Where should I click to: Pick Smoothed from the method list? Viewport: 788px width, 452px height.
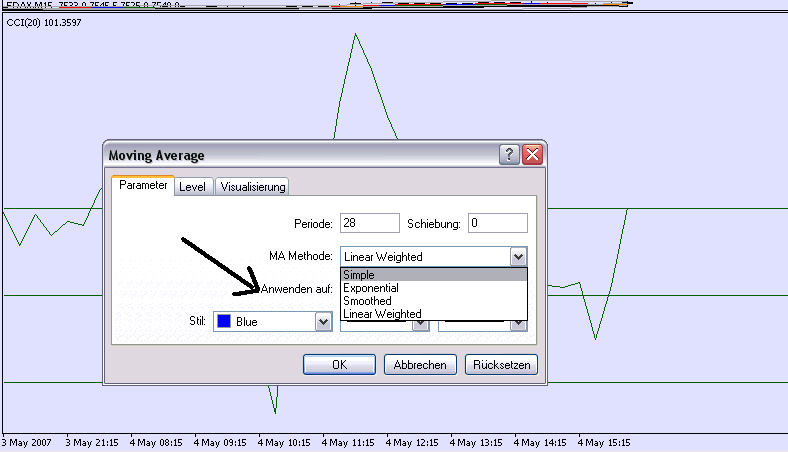pyautogui.click(x=434, y=301)
